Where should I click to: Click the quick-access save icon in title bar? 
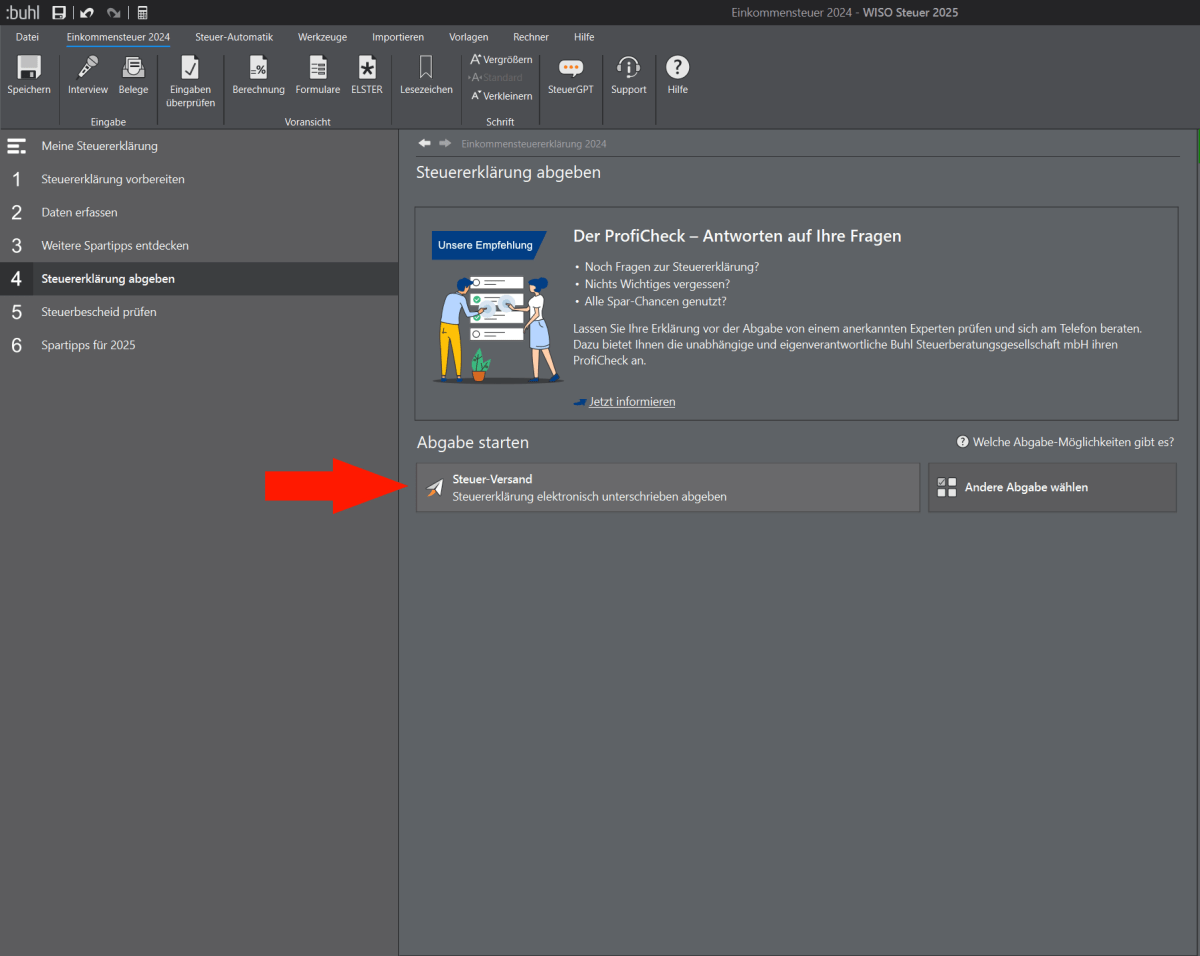point(59,13)
